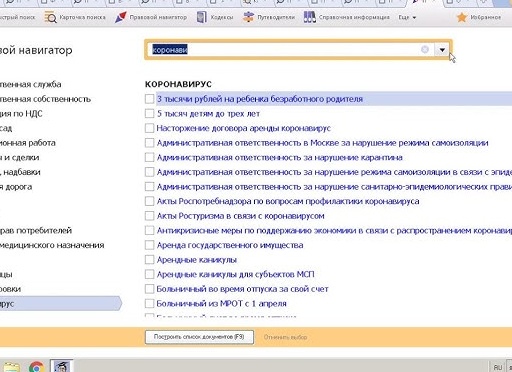
Task: Open the search history dropdown arrow
Action: [x=442, y=50]
